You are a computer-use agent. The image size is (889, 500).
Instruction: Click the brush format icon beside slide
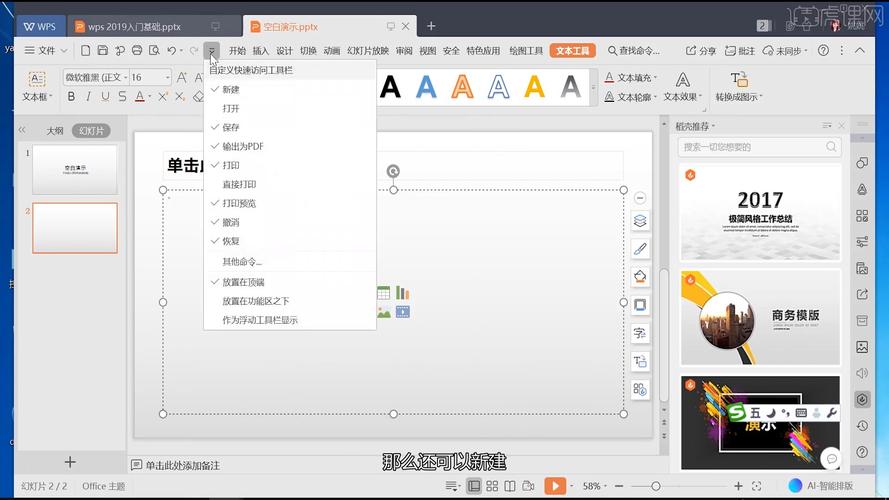pyautogui.click(x=640, y=248)
